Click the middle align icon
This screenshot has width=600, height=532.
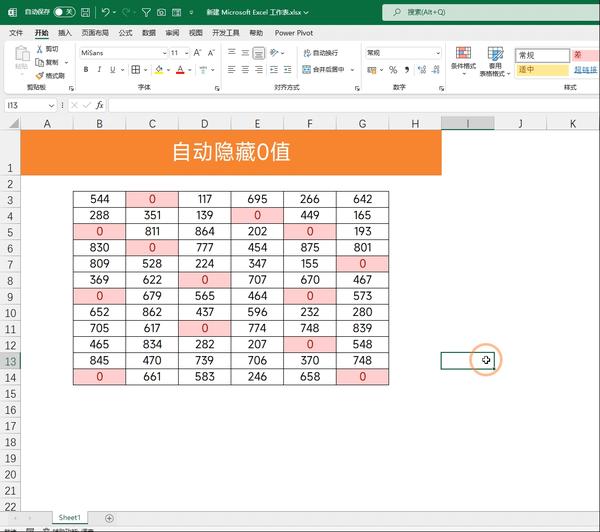245,52
